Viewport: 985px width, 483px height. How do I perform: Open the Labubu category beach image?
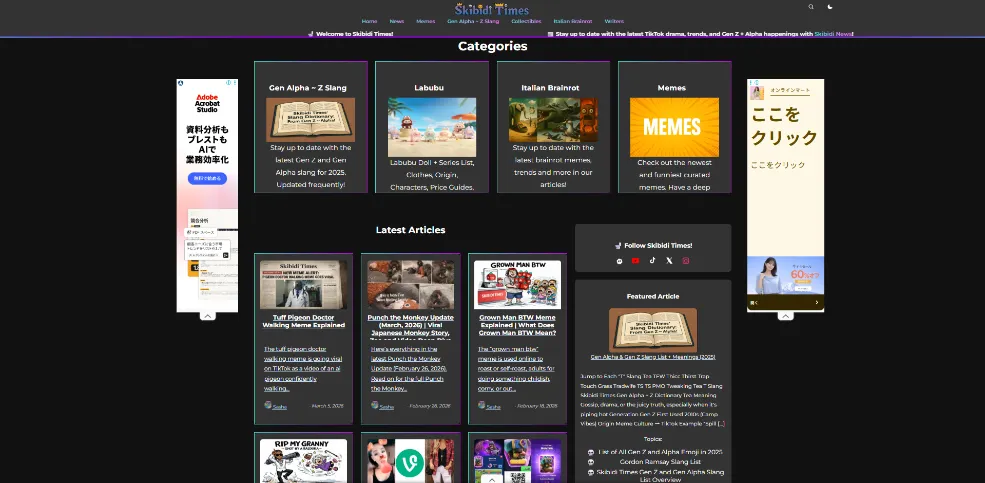pos(432,127)
